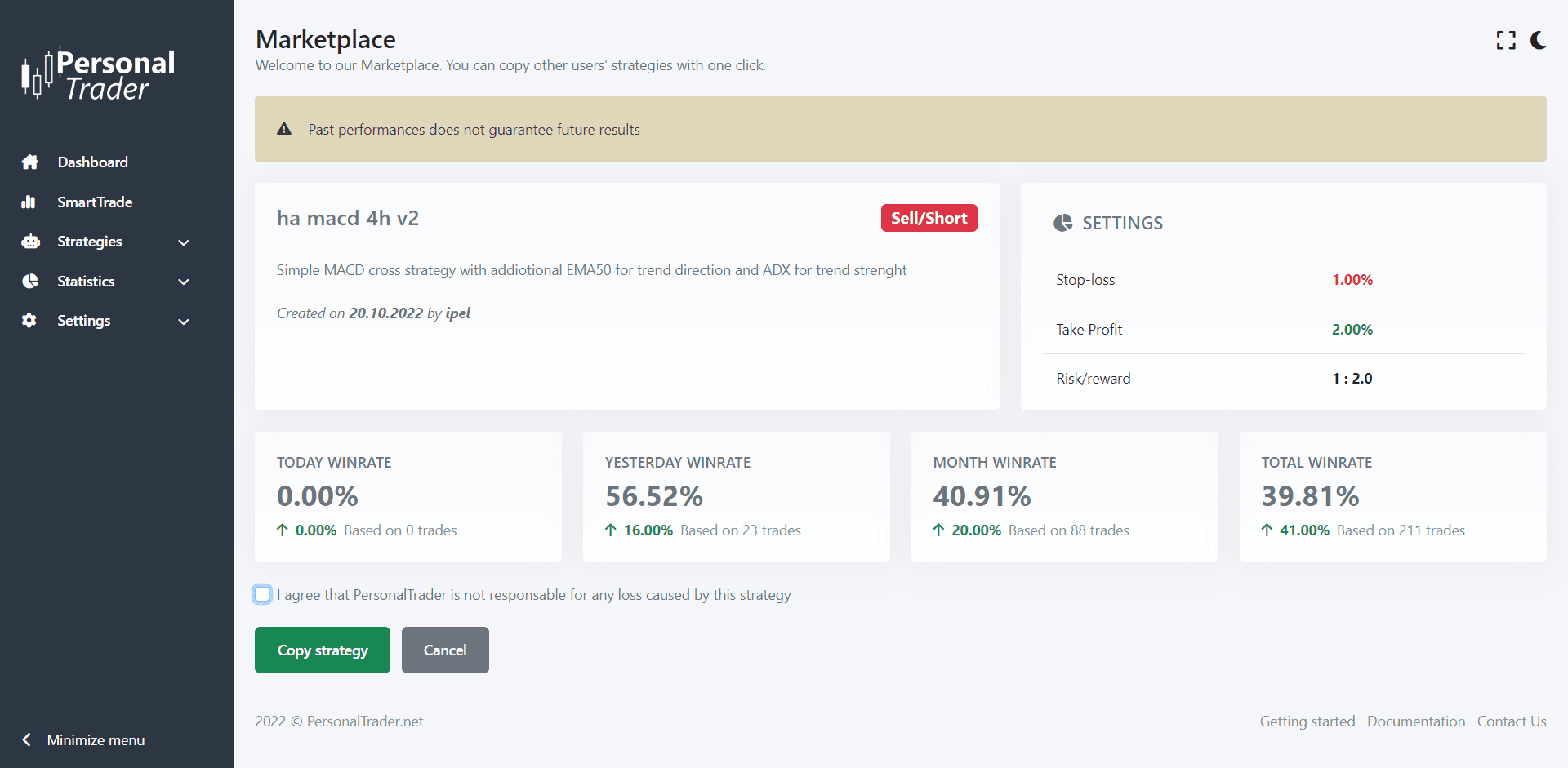This screenshot has height=768, width=1568.
Task: Expand the Strategies submenu chevron
Action: coord(184,242)
